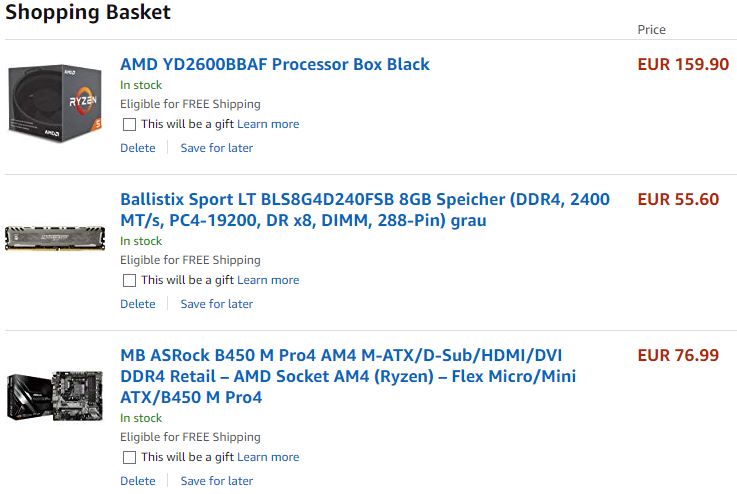Delete the Ballistix memory from basket
This screenshot has height=494, width=737.
pos(138,304)
